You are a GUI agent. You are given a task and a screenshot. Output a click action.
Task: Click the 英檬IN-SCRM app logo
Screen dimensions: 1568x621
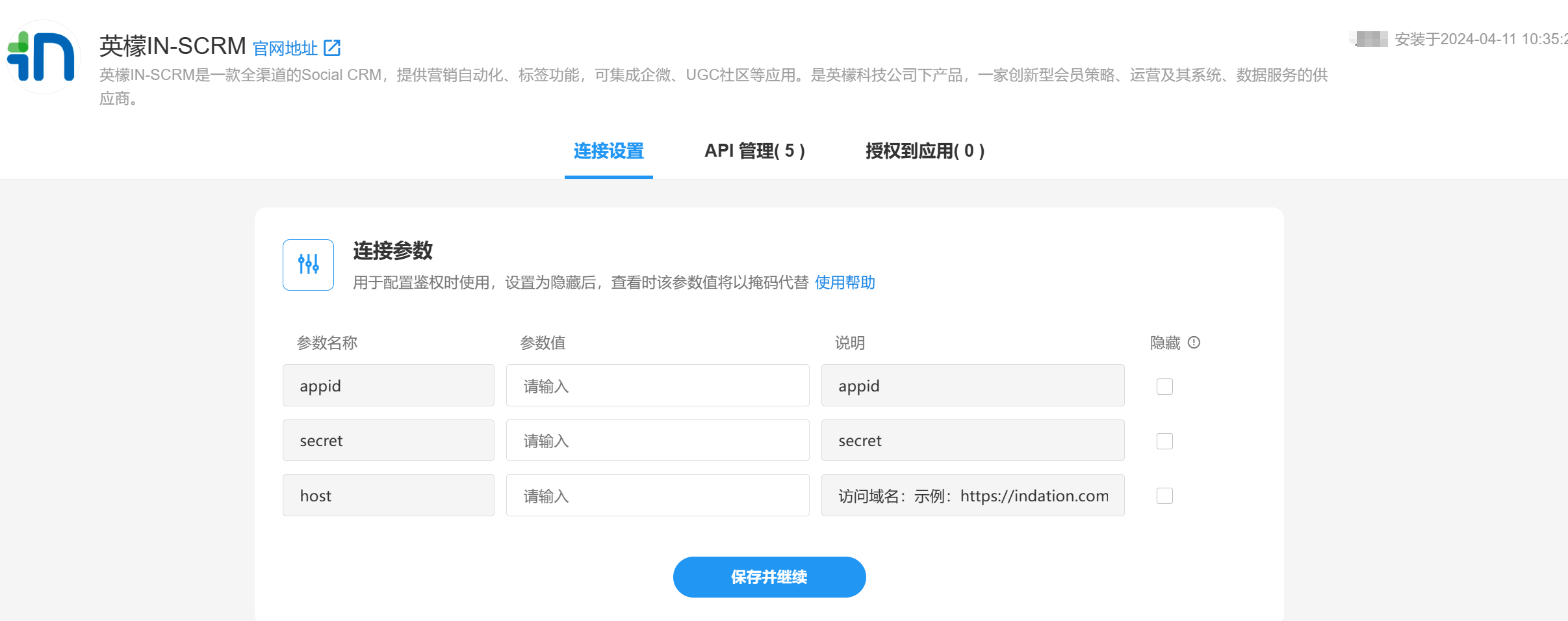(x=43, y=57)
